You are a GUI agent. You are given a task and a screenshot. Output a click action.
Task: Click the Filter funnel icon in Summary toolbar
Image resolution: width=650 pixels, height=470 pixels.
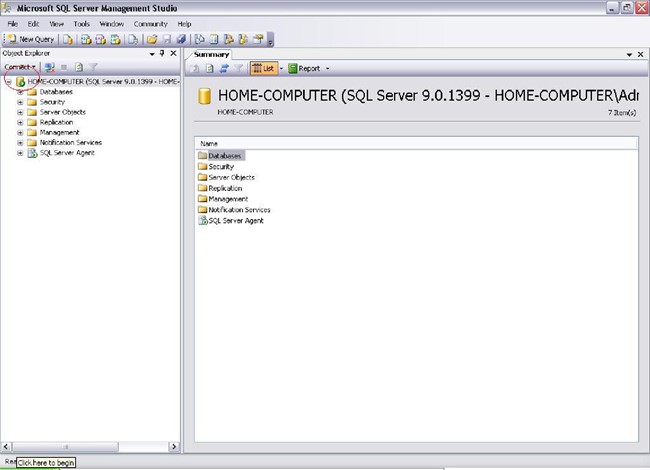pos(238,68)
